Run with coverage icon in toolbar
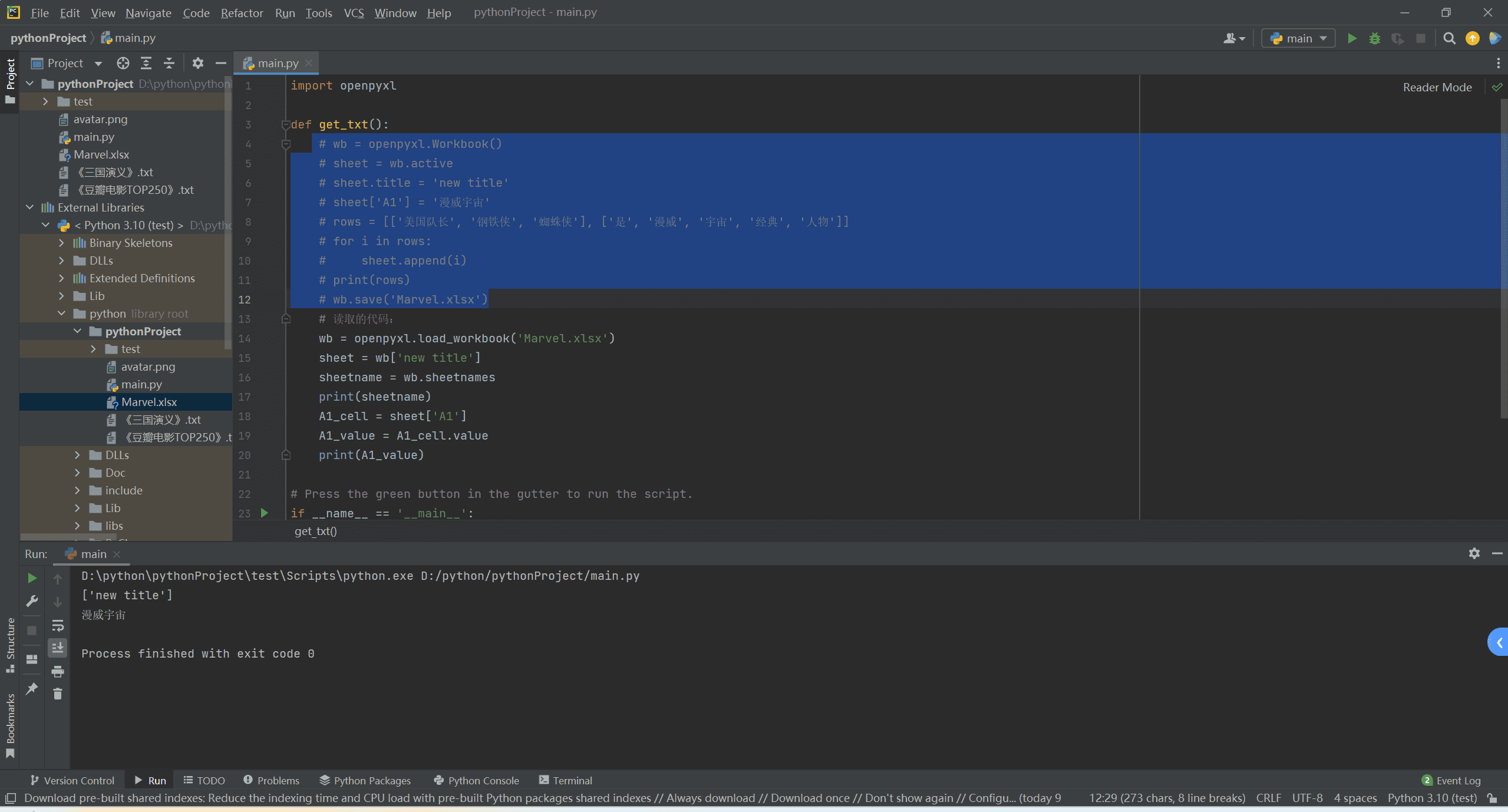1508x812 pixels. point(1397,38)
